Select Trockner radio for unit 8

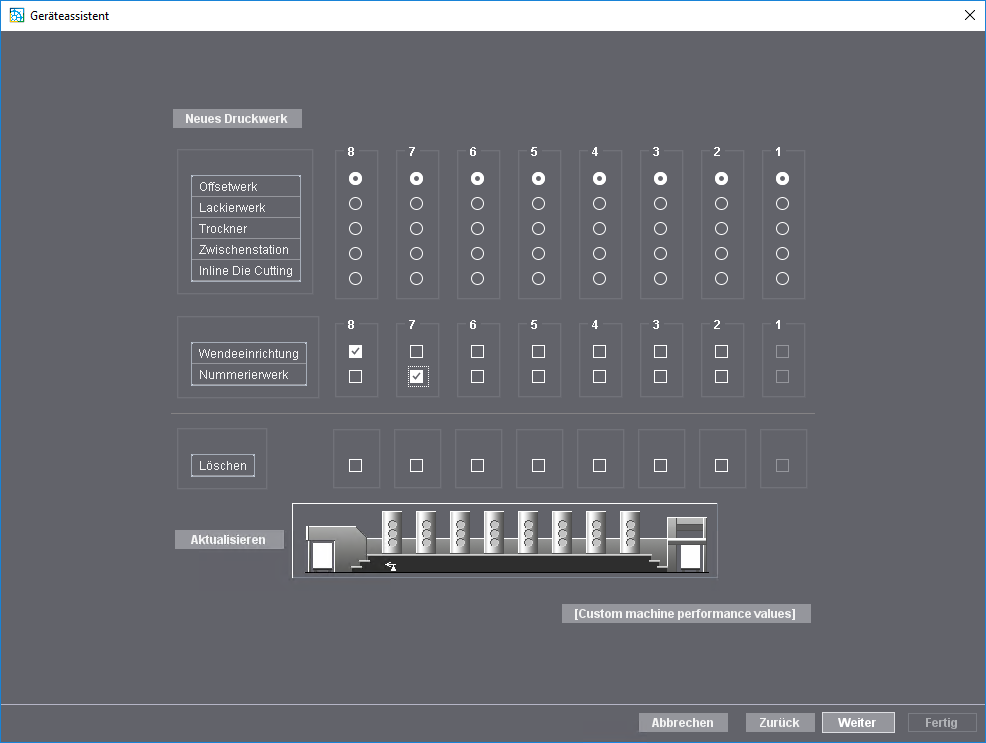click(355, 229)
